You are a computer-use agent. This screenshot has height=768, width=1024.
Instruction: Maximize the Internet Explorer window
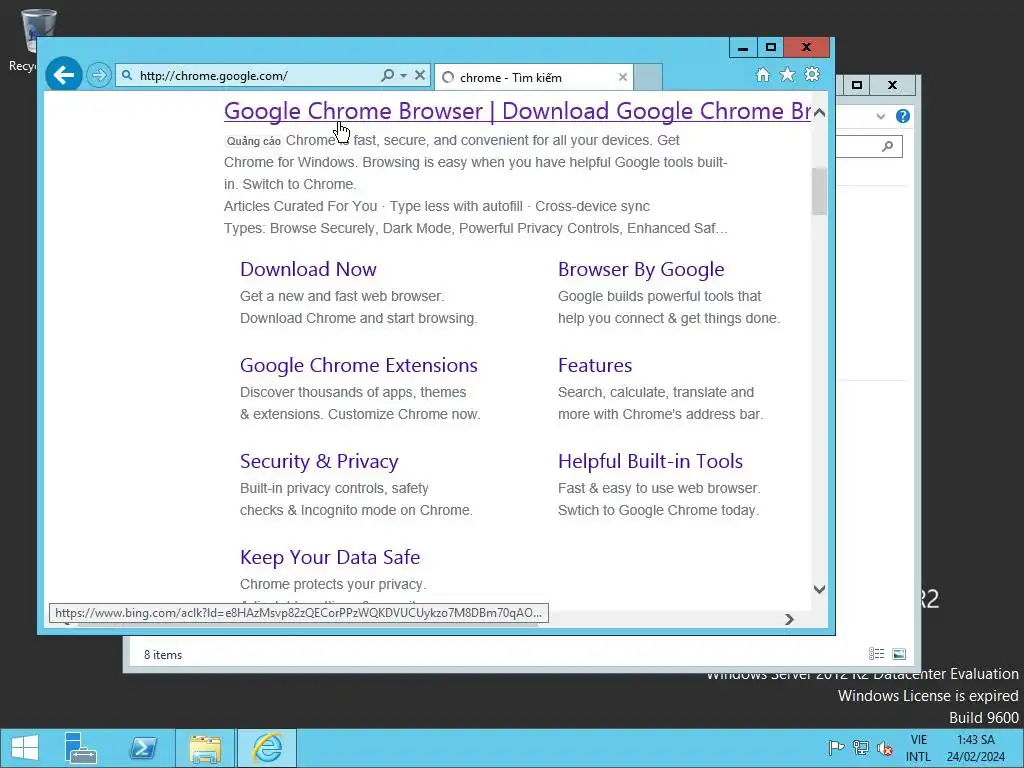point(771,48)
